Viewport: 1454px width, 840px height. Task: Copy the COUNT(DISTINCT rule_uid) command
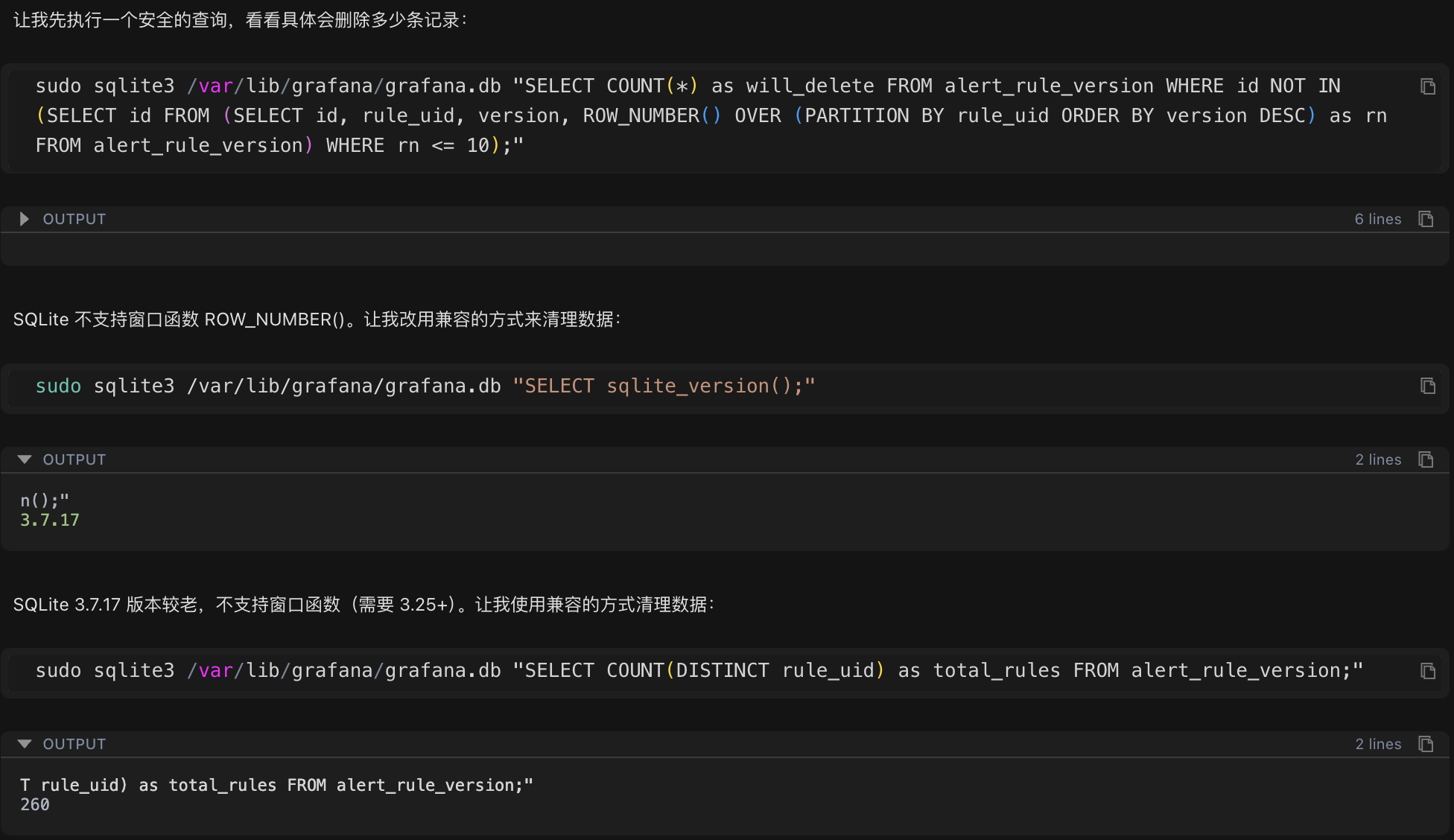click(x=1427, y=671)
